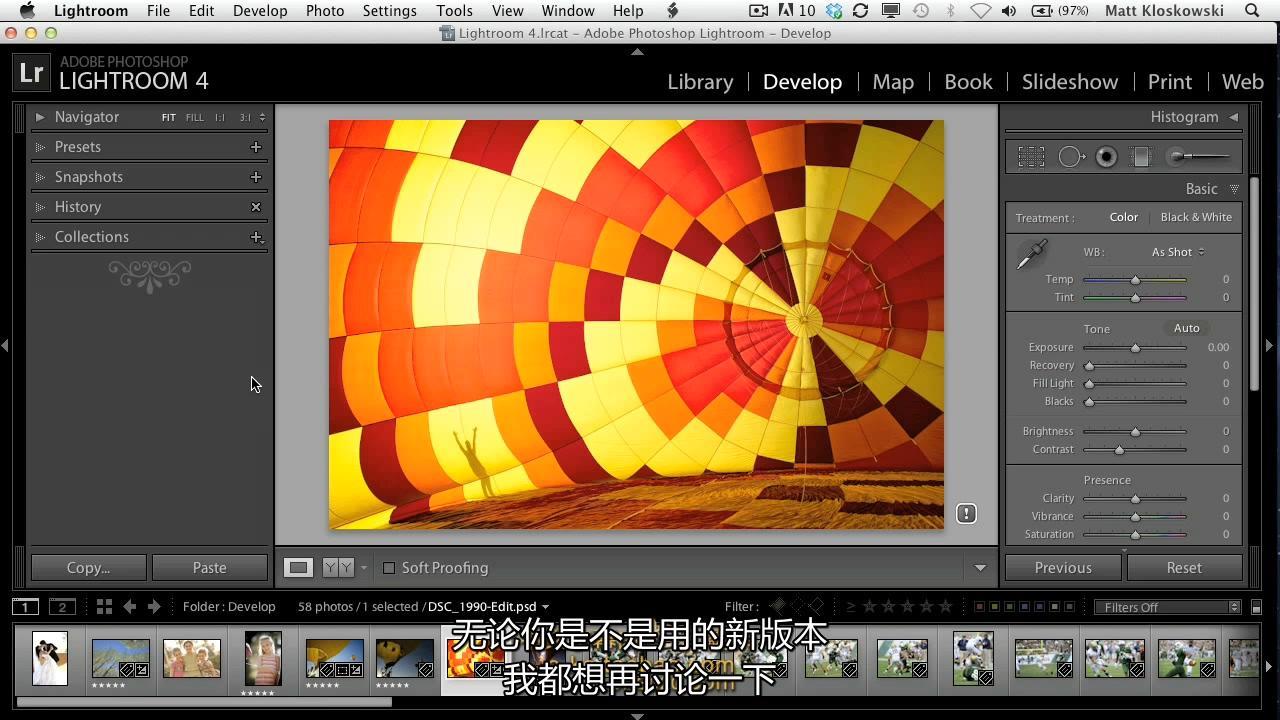Screen dimensions: 1280x720
Task: Hide the right panel group arrow
Action: point(1270,345)
